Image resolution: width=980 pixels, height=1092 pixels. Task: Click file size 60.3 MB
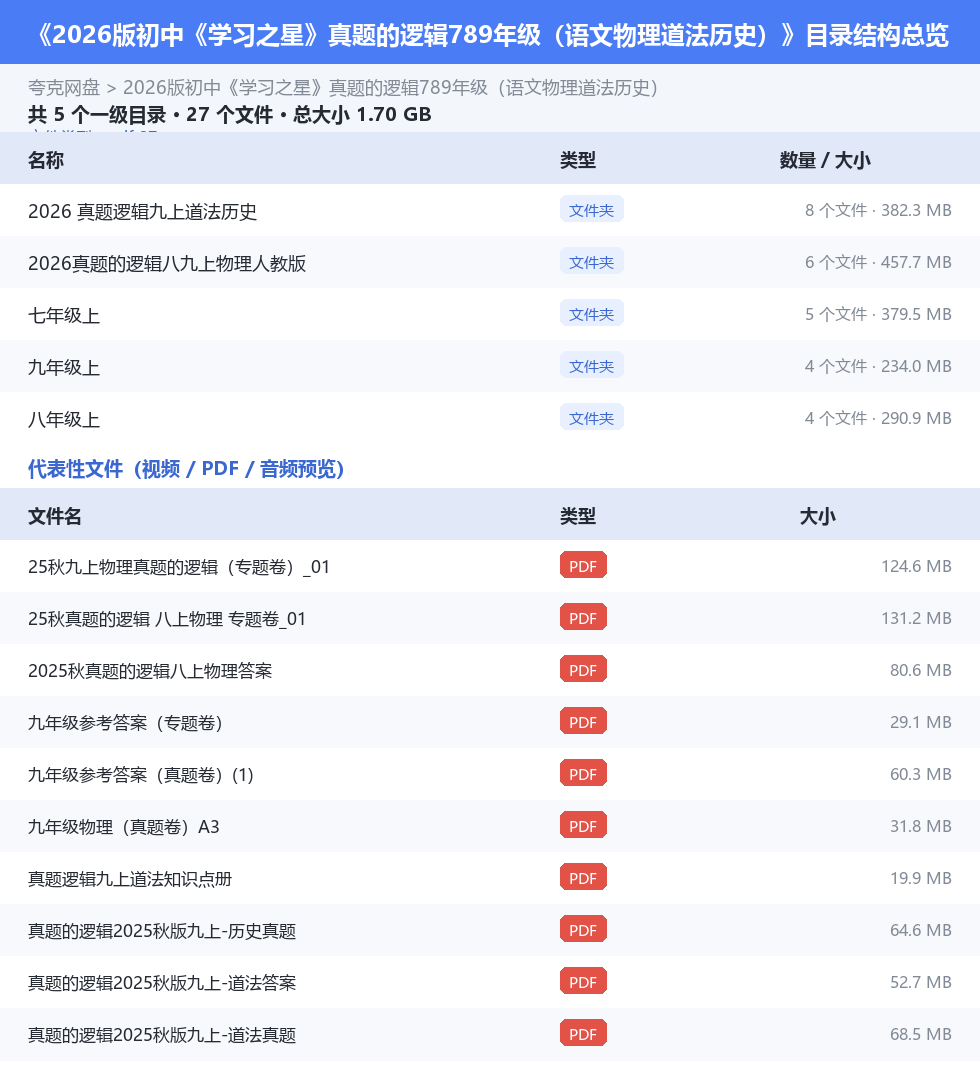(x=920, y=774)
